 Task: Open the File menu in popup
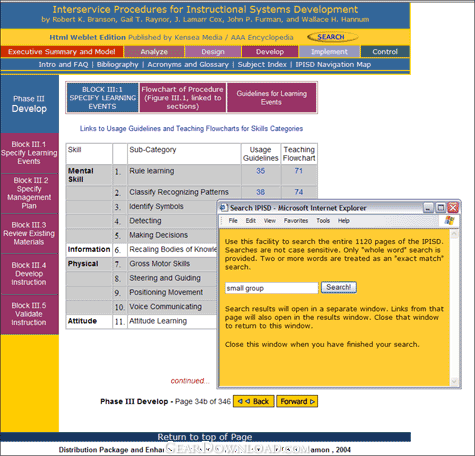pos(233,221)
